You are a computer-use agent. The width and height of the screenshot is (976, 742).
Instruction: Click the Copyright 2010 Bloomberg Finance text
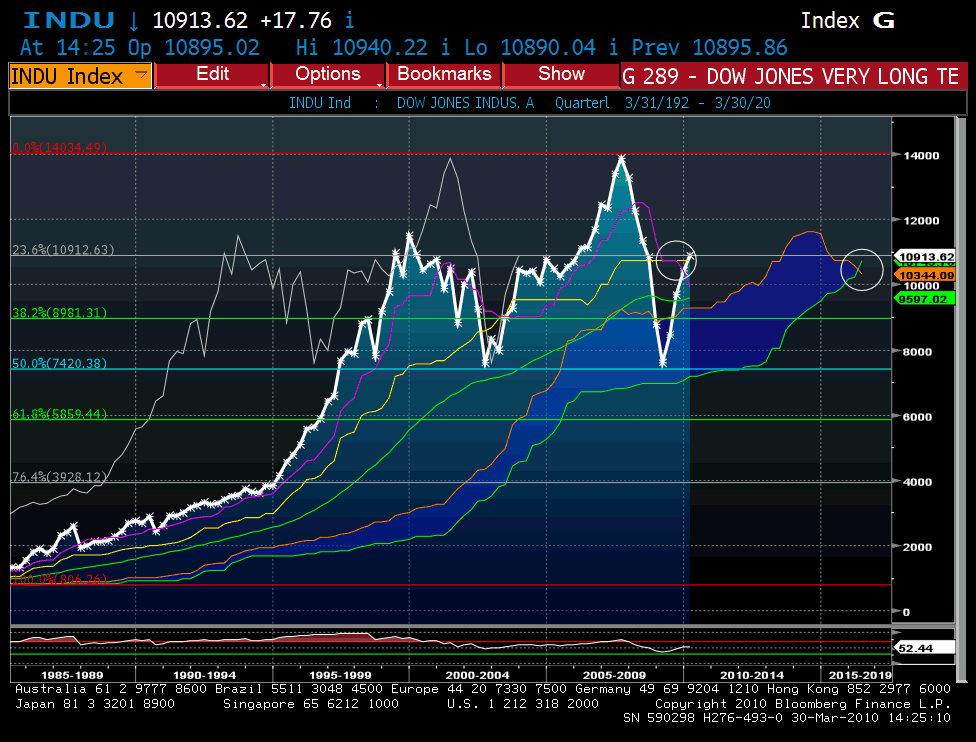click(x=803, y=703)
